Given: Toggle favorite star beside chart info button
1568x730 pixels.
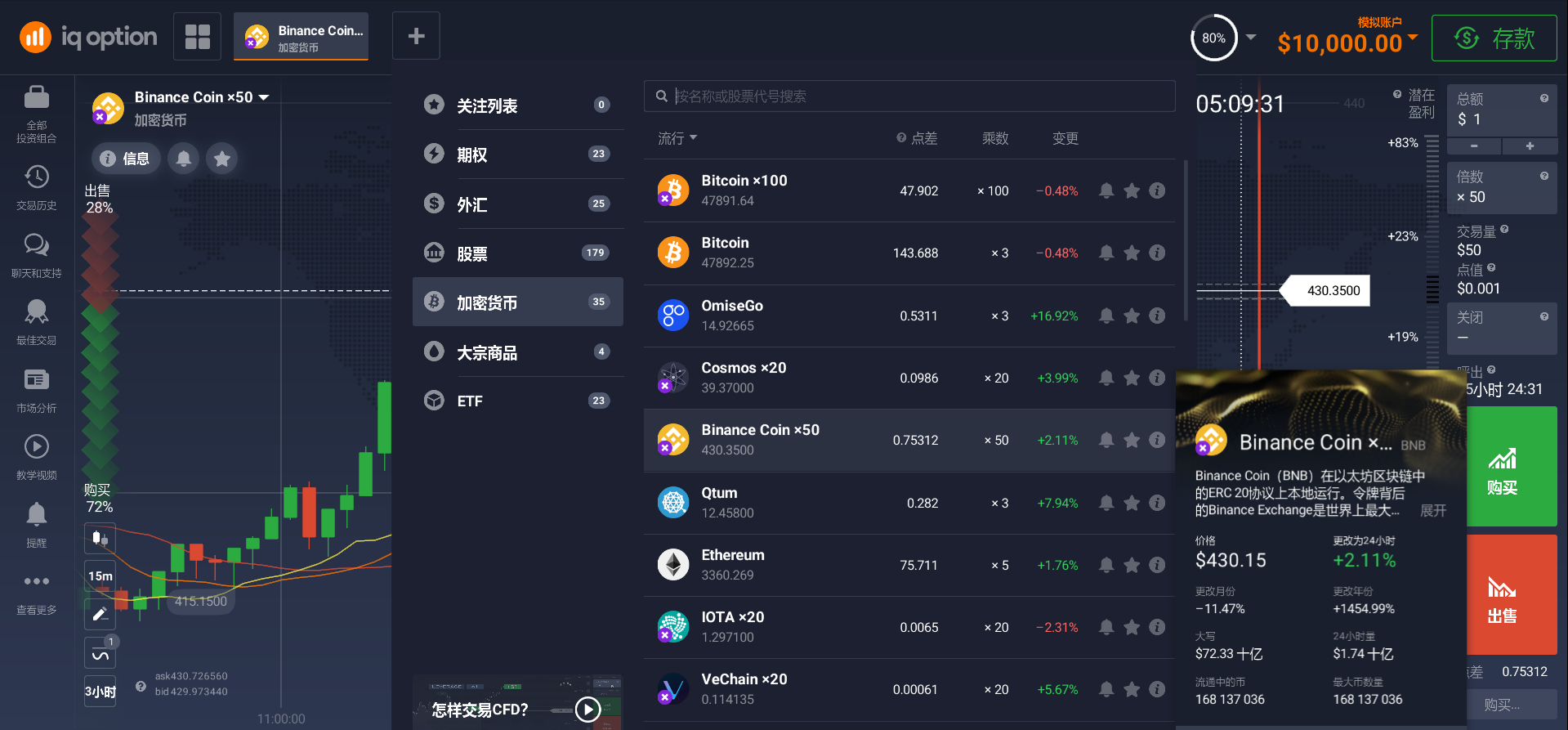Looking at the screenshot, I should 222,159.
